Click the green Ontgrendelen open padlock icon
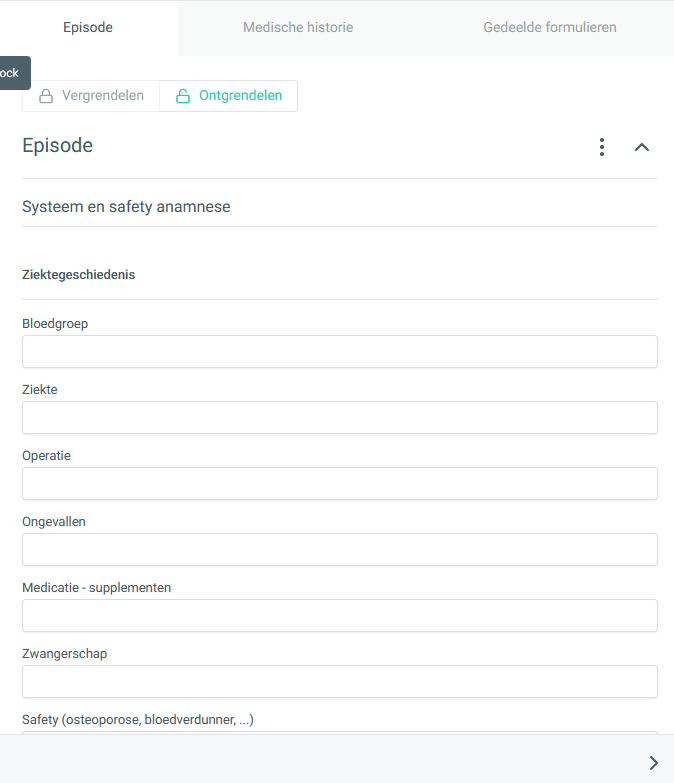The image size is (674, 783). point(183,96)
